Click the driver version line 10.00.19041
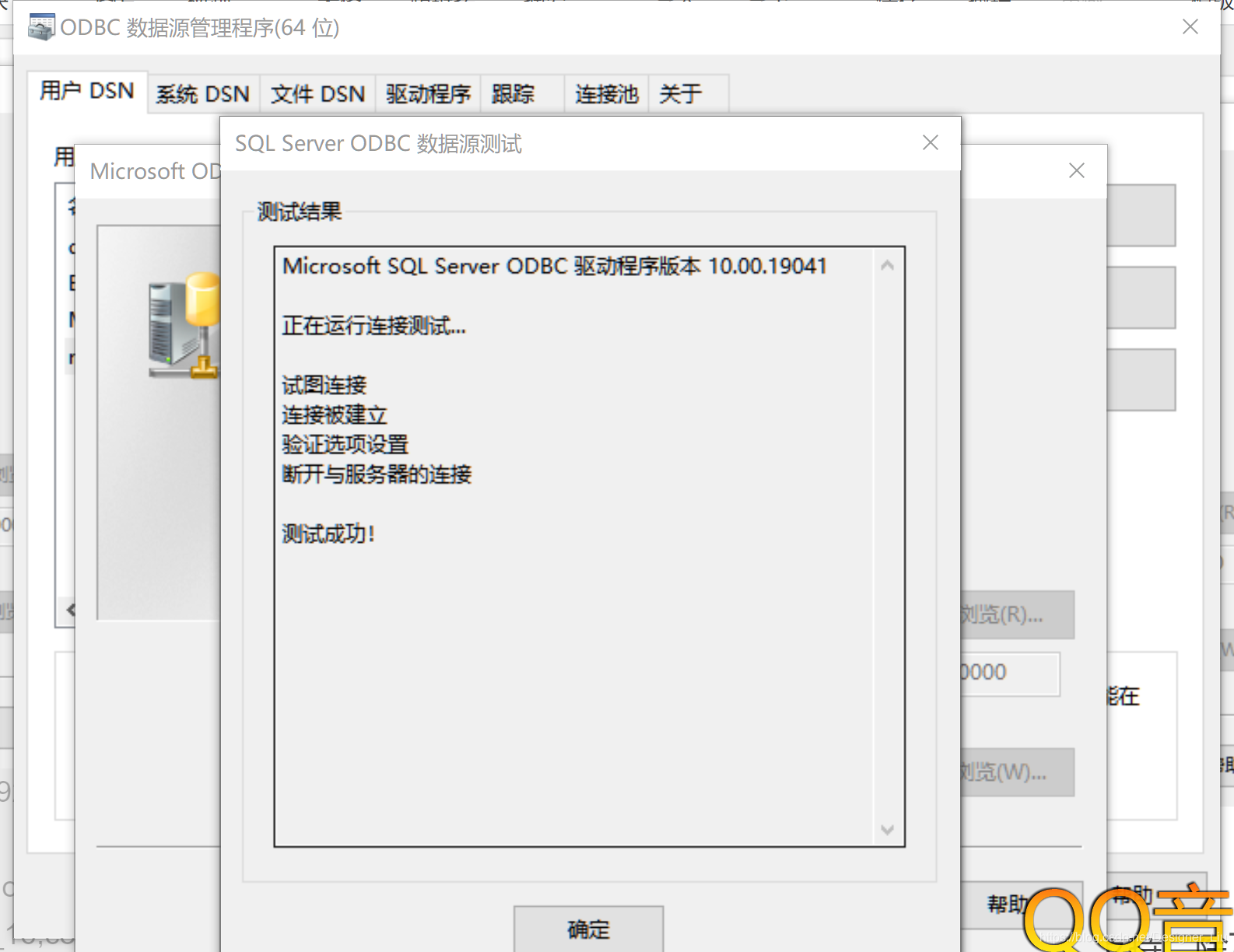This screenshot has height=952, width=1234. click(x=554, y=266)
